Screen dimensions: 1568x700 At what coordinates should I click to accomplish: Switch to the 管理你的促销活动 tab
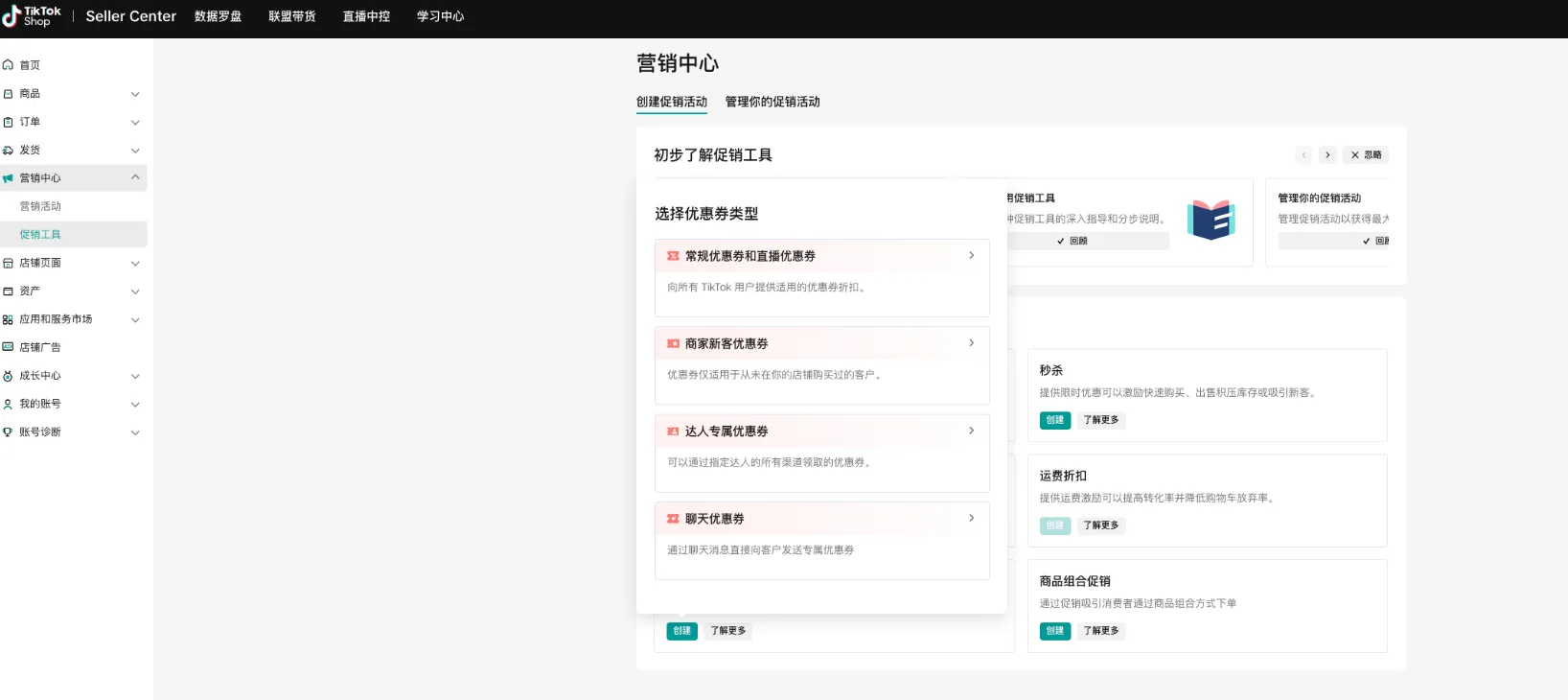(x=772, y=102)
